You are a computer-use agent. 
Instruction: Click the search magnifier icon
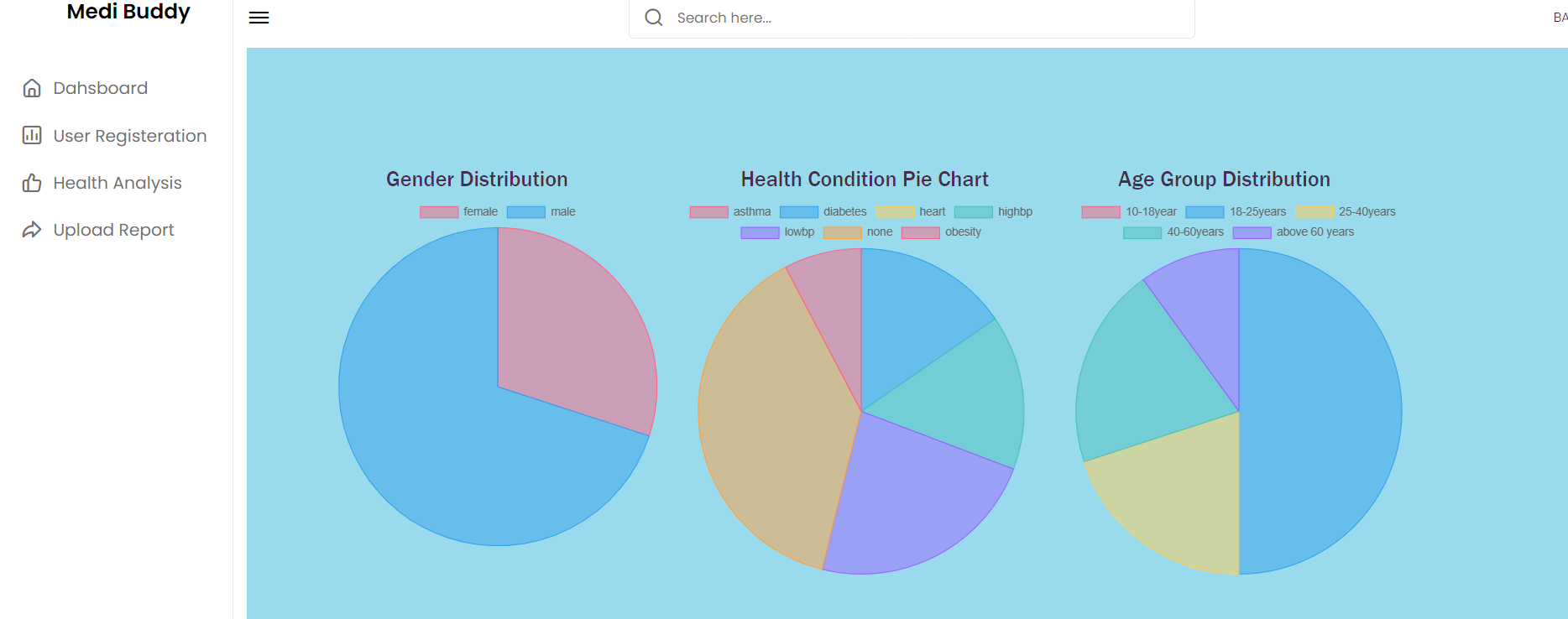tap(654, 17)
